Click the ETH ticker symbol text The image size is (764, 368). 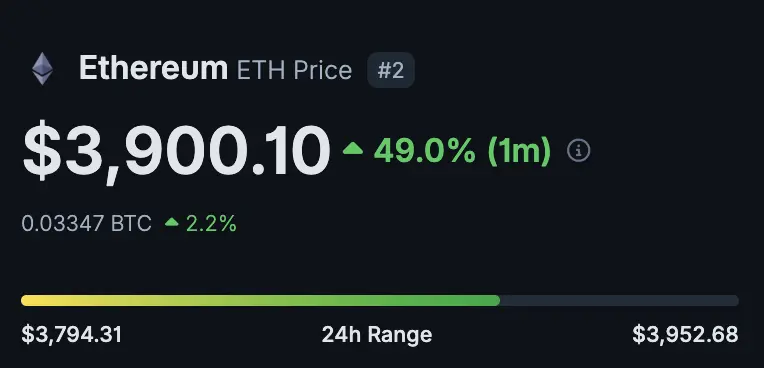click(x=261, y=70)
